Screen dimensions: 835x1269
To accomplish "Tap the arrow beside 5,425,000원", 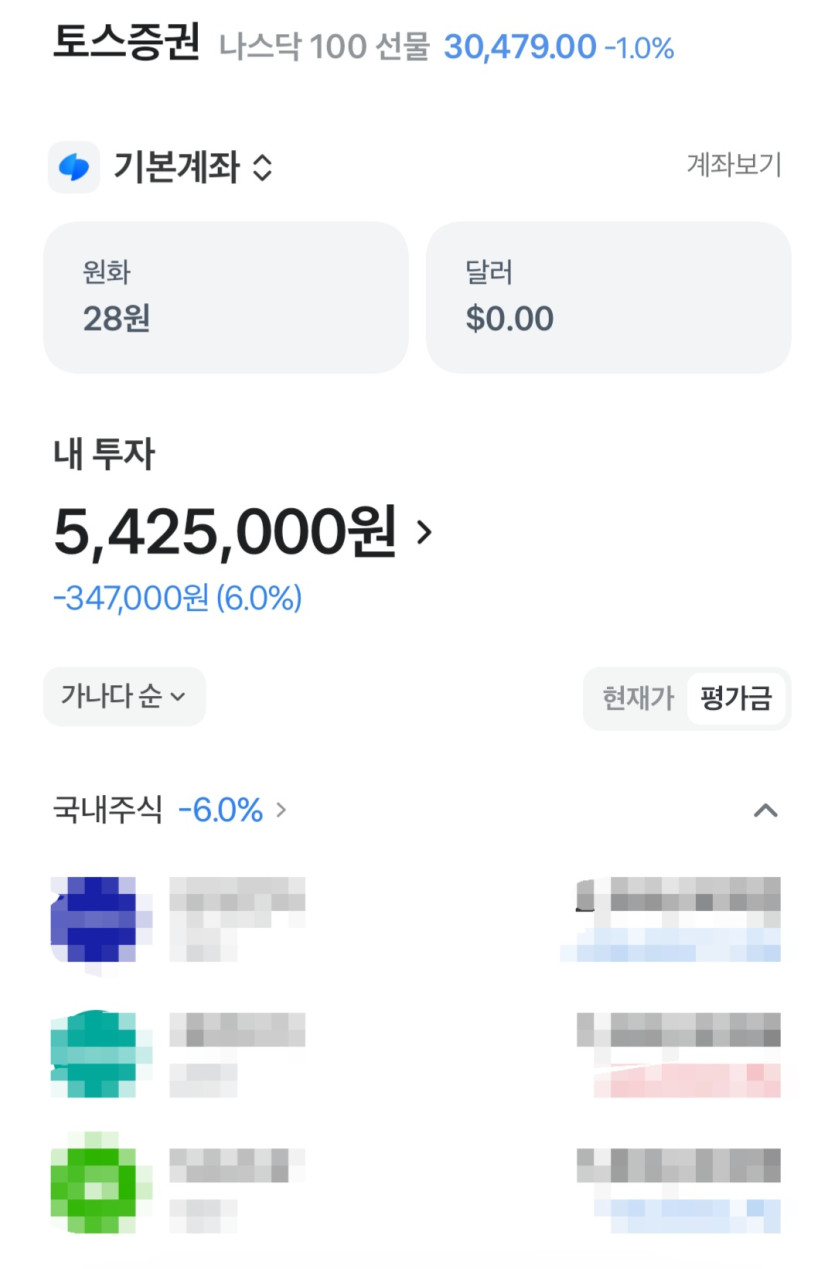I will click(424, 532).
